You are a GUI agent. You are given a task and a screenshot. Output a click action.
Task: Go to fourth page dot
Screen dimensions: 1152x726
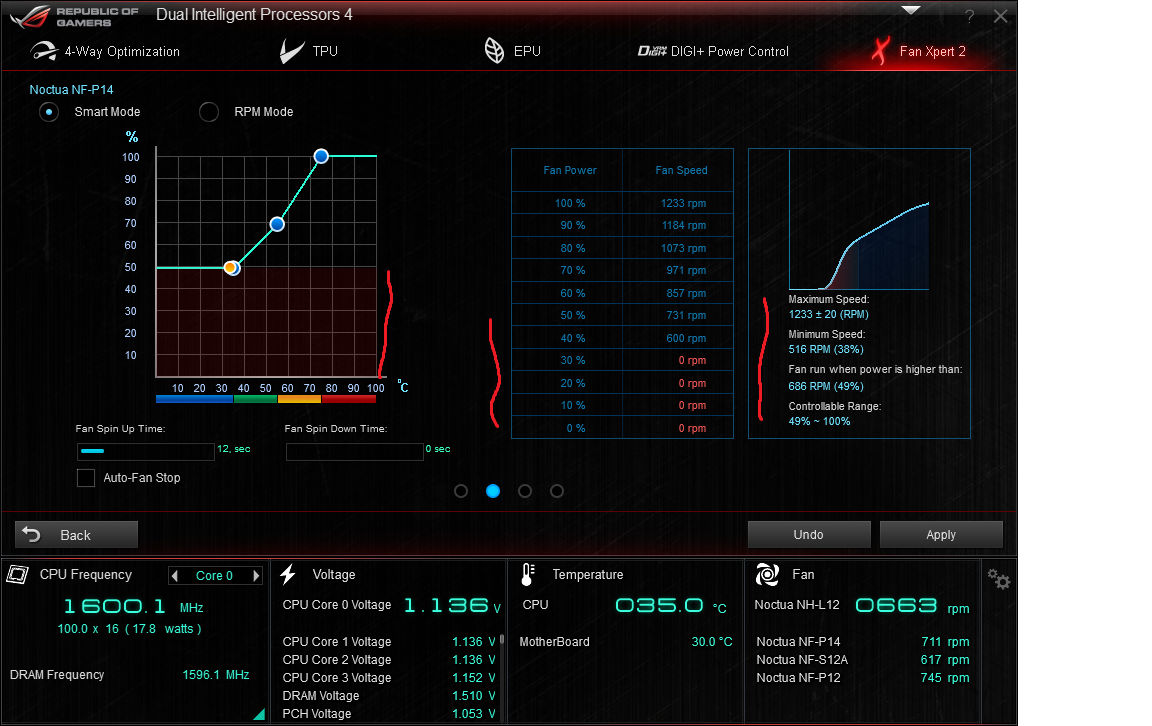click(x=557, y=491)
